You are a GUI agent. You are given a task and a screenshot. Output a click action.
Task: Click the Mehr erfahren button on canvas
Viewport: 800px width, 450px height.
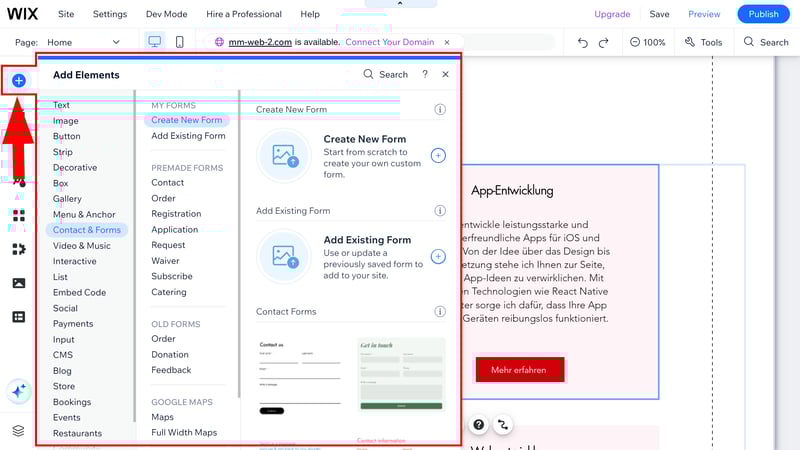519,370
